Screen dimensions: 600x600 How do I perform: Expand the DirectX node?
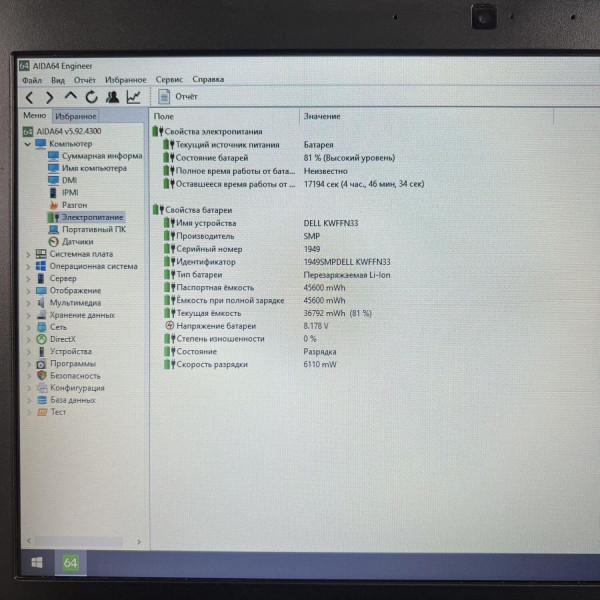coord(28,340)
